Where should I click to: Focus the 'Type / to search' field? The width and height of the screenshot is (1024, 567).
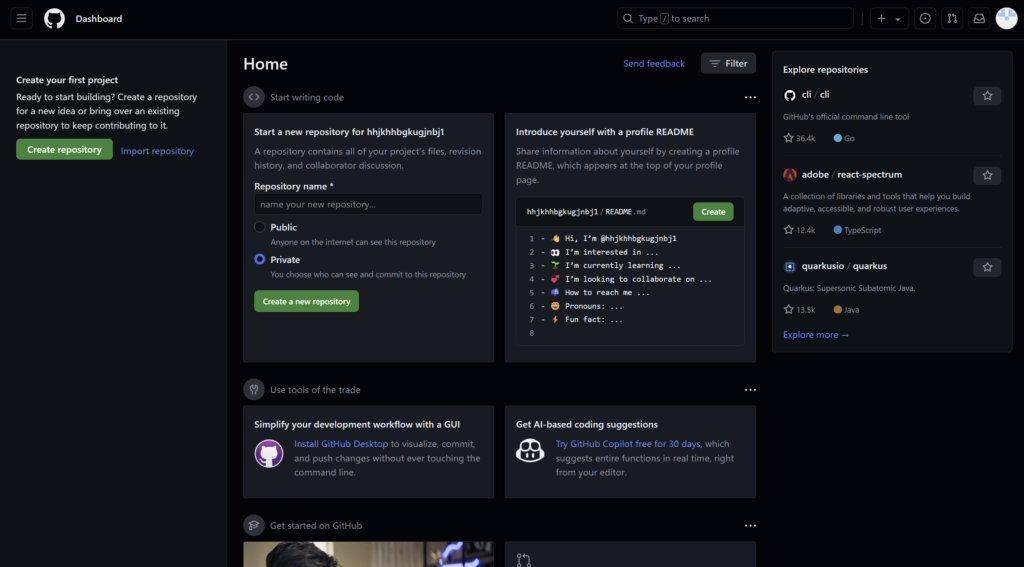click(735, 18)
